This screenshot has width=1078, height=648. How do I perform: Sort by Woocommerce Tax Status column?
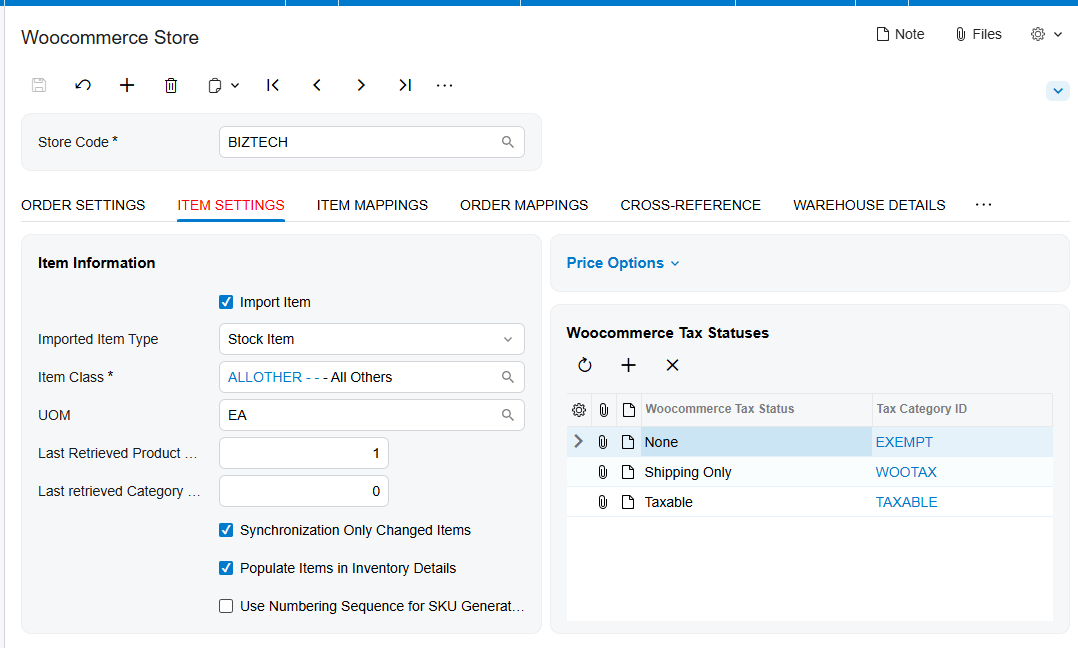click(x=756, y=409)
